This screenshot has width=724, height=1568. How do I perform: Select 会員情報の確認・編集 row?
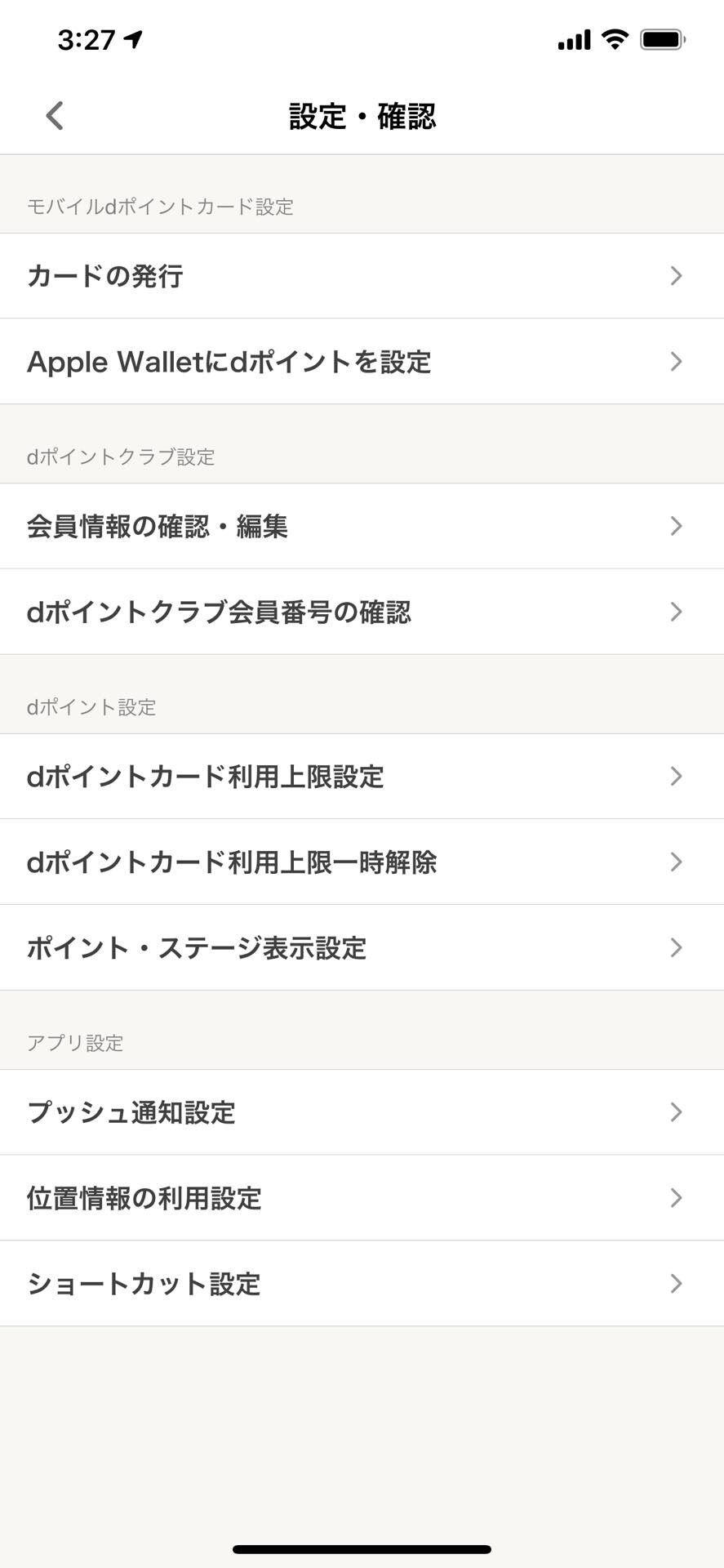[362, 526]
